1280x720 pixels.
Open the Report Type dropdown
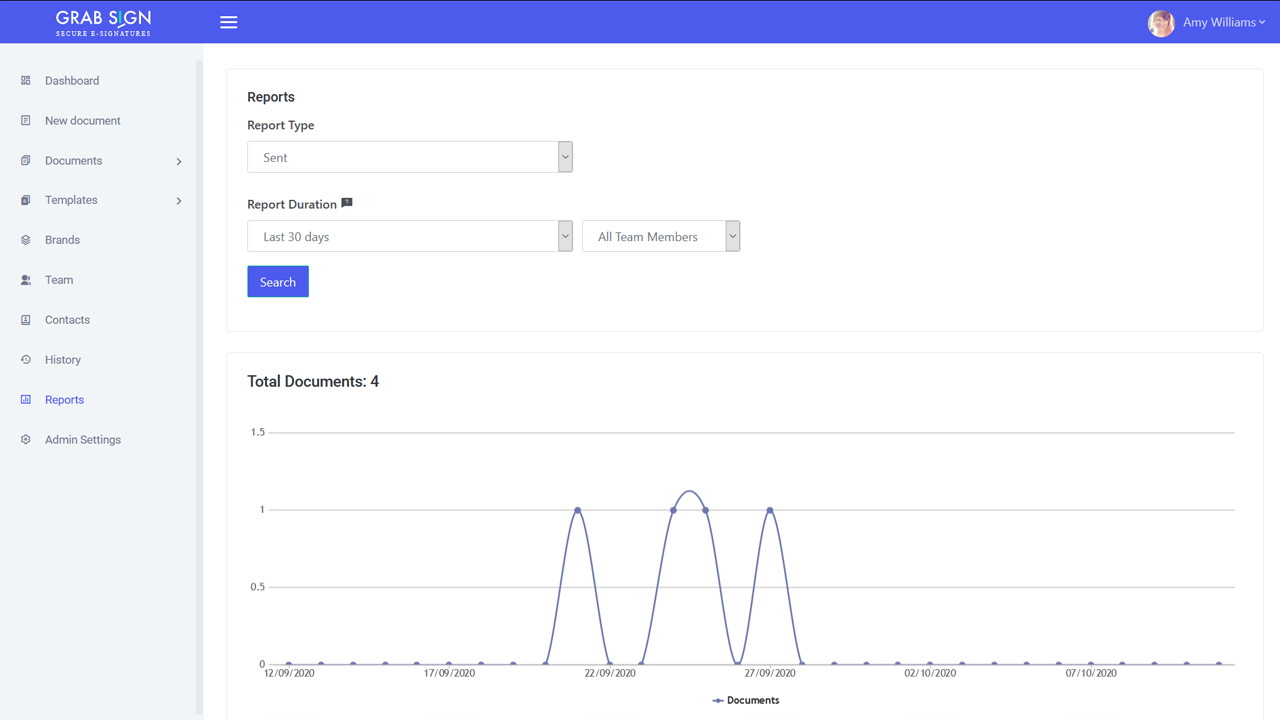tap(409, 157)
